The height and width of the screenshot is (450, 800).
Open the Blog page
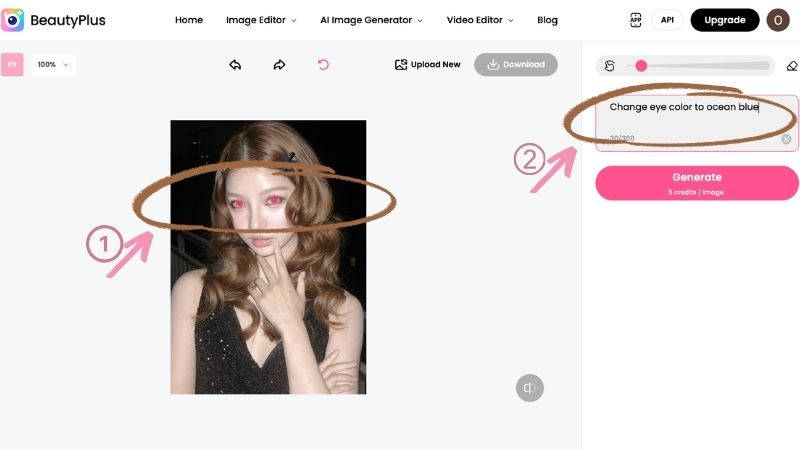tap(547, 20)
